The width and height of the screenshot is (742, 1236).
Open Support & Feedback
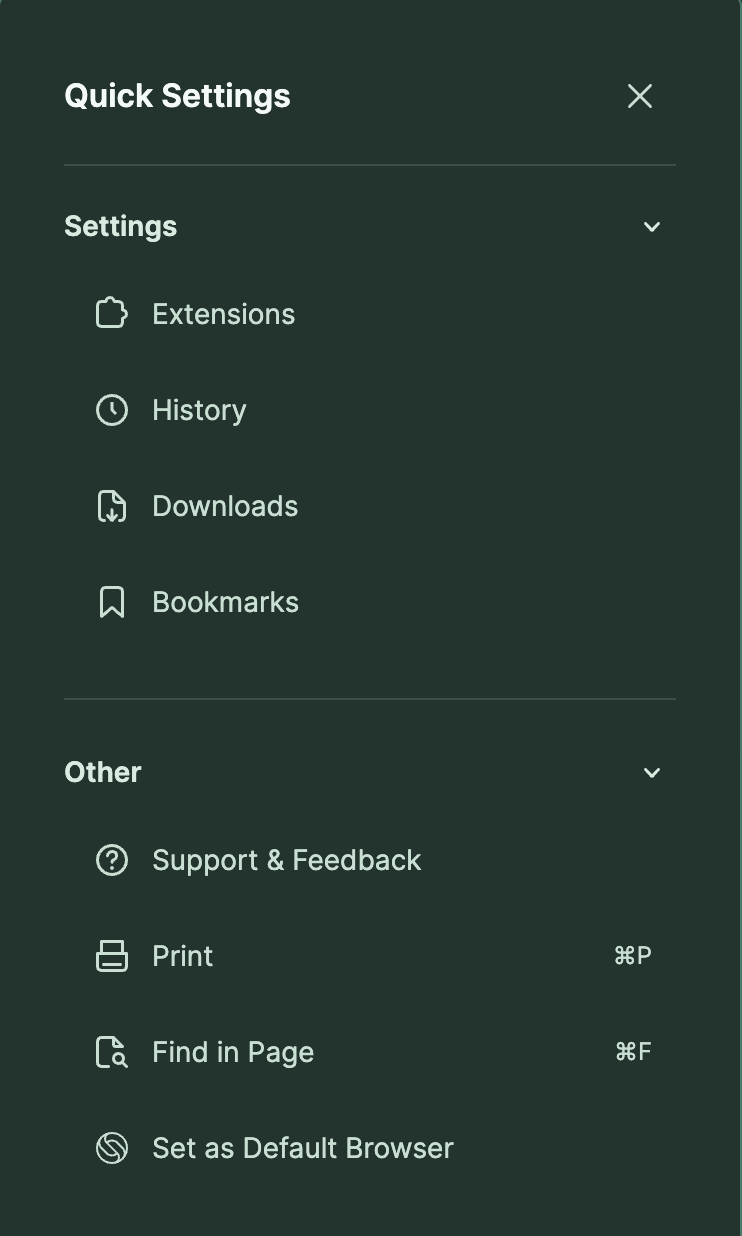click(x=287, y=860)
